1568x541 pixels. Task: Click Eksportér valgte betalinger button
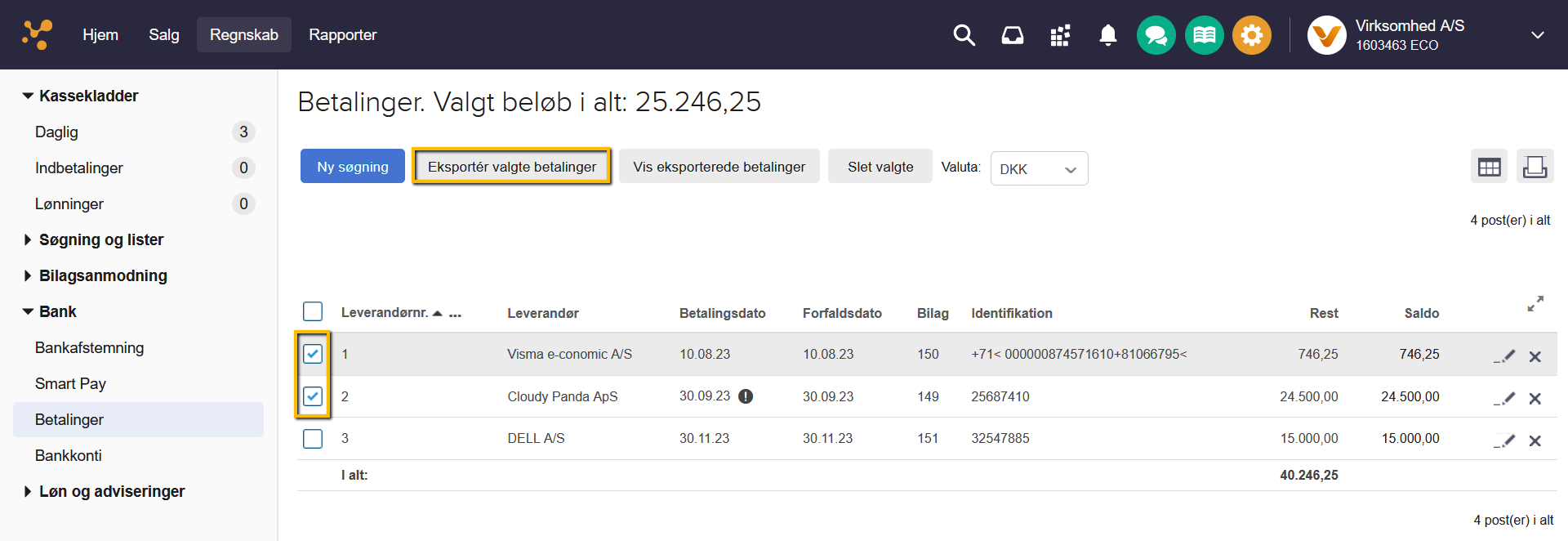[511, 167]
